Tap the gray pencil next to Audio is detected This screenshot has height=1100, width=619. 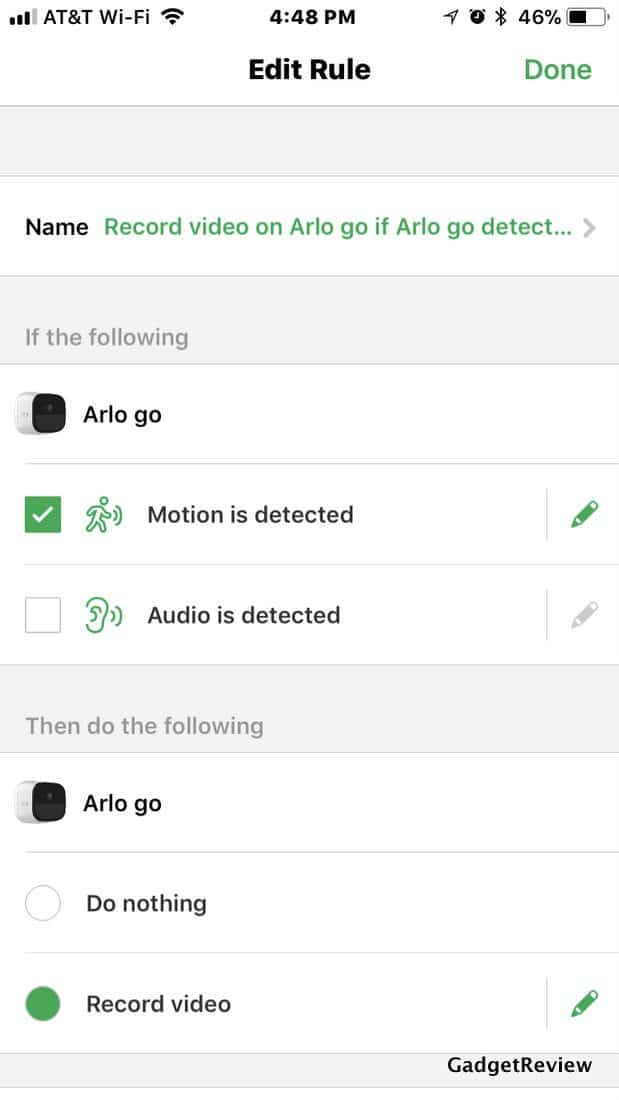pos(584,615)
